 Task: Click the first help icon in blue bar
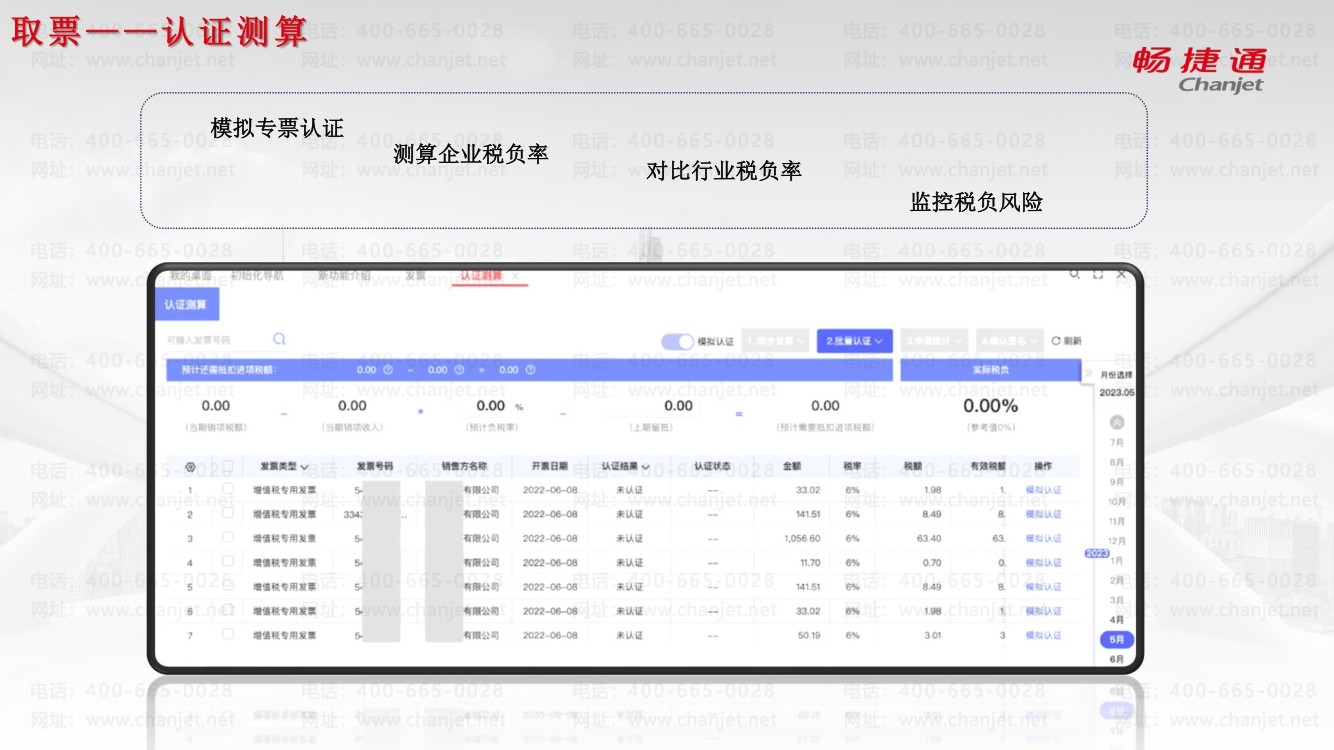click(x=387, y=370)
